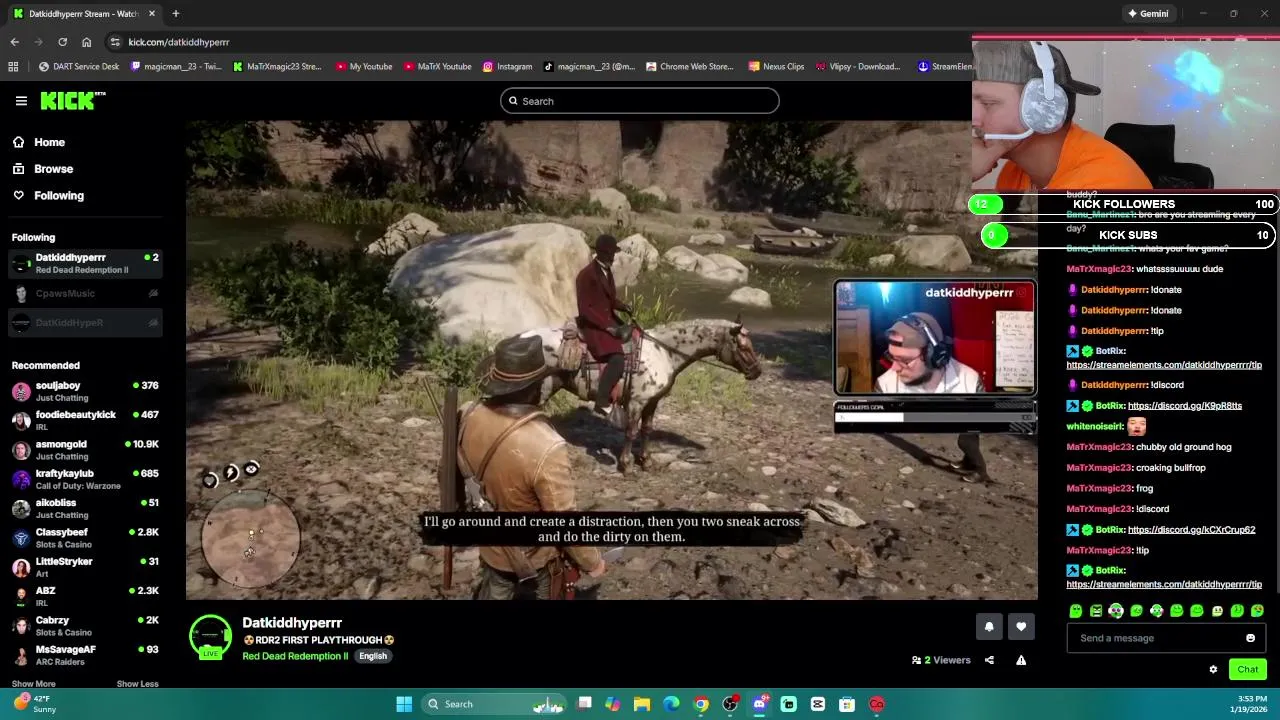1280x720 pixels.
Task: Reload the browser page
Action: [x=62, y=42]
